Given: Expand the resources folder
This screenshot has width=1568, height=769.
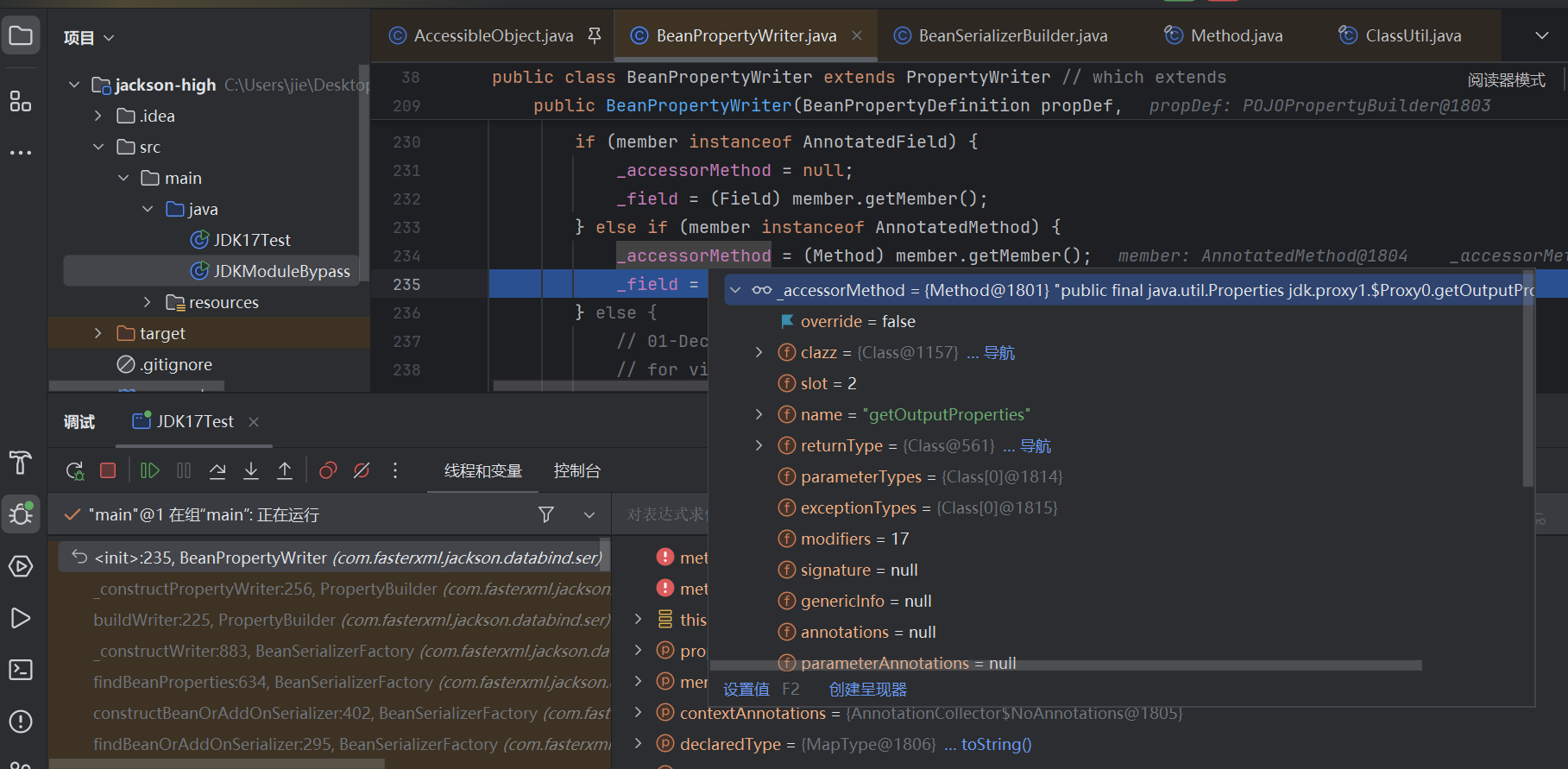Looking at the screenshot, I should (x=148, y=302).
